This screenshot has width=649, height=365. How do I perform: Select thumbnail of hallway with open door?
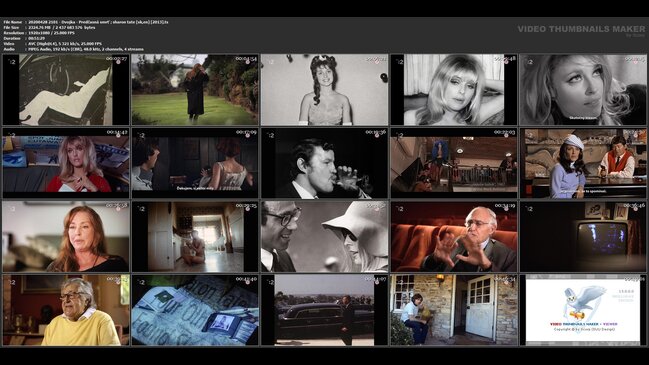[x=195, y=237]
